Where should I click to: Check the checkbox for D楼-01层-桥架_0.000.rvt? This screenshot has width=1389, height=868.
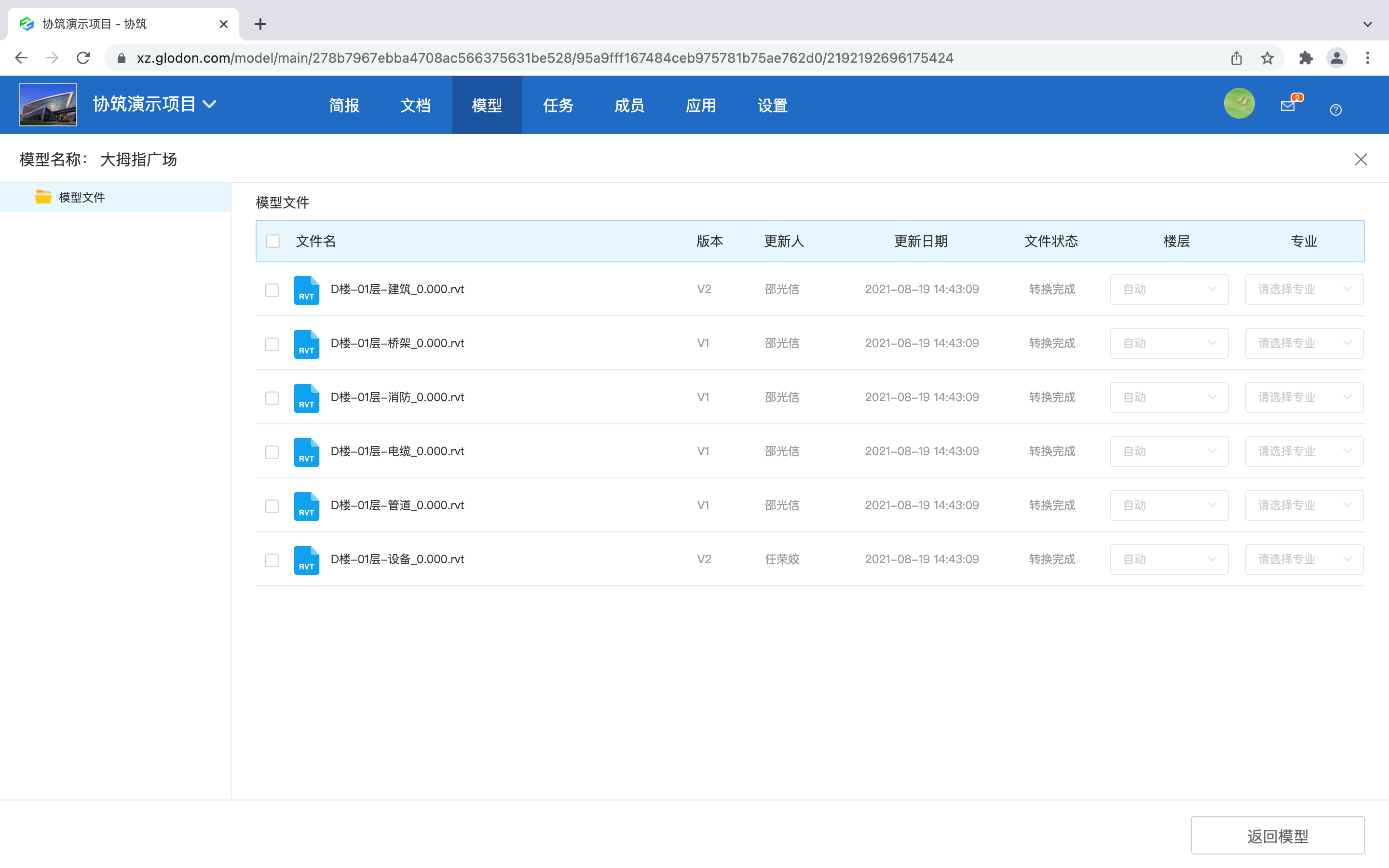click(272, 344)
